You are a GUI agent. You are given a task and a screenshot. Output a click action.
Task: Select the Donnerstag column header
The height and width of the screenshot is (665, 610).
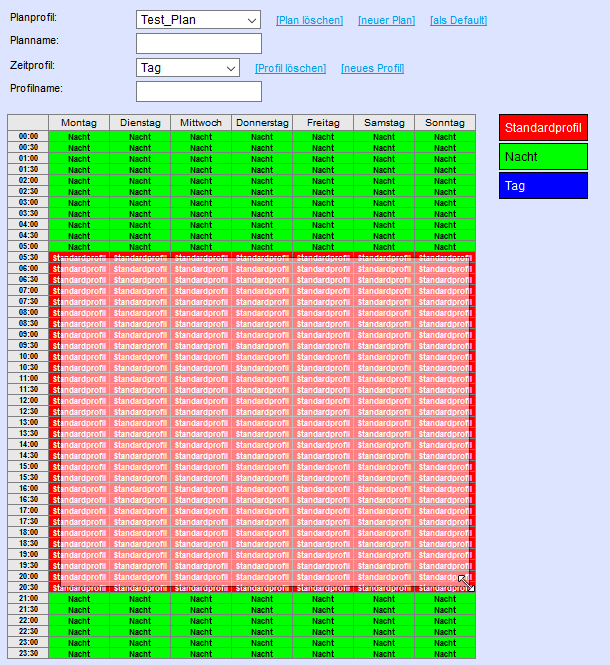coord(262,123)
